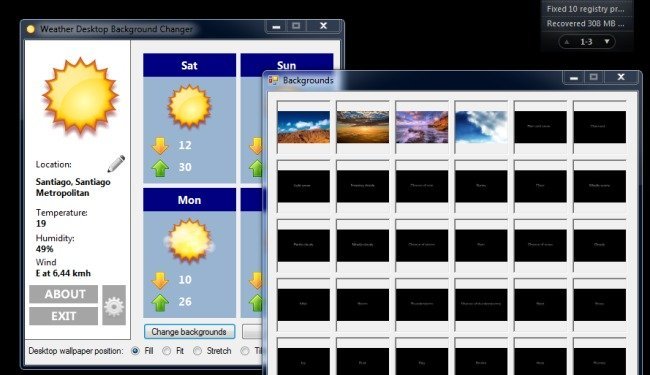Select the golden sunset lake thumbnail

click(x=363, y=127)
